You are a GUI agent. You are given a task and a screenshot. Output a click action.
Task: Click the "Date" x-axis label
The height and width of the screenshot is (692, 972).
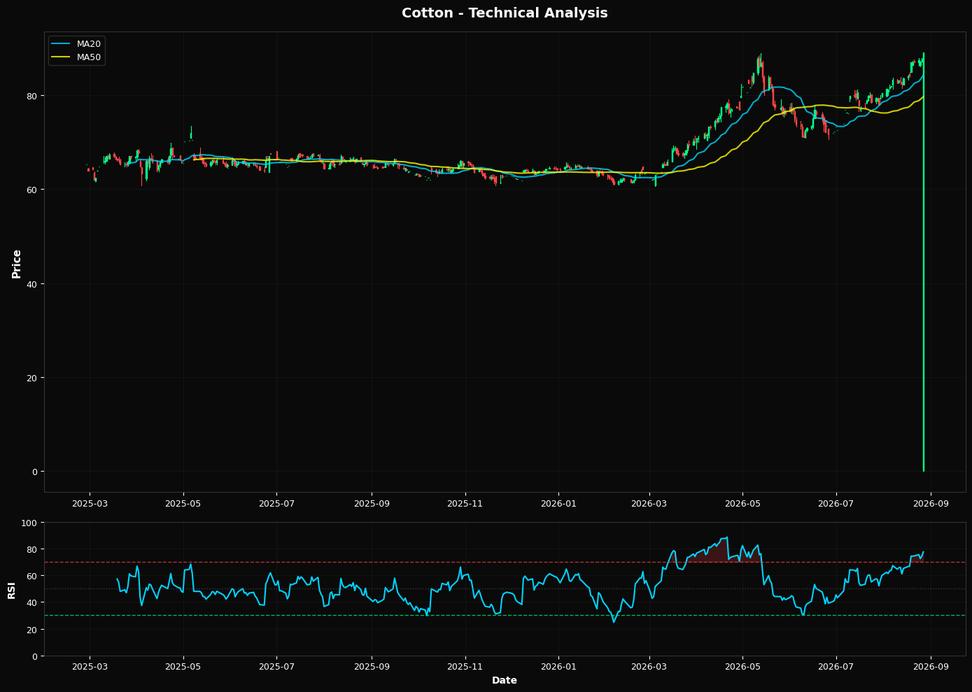(504, 680)
